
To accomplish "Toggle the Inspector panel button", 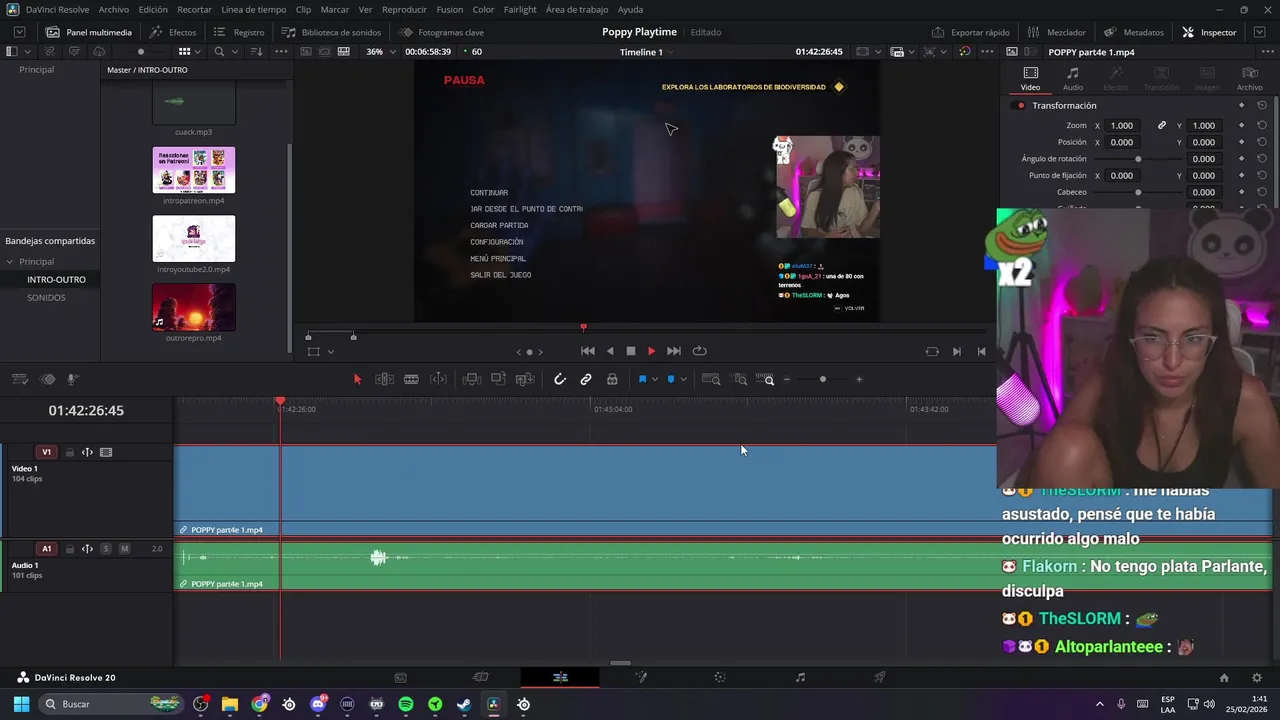I will pos(1209,32).
